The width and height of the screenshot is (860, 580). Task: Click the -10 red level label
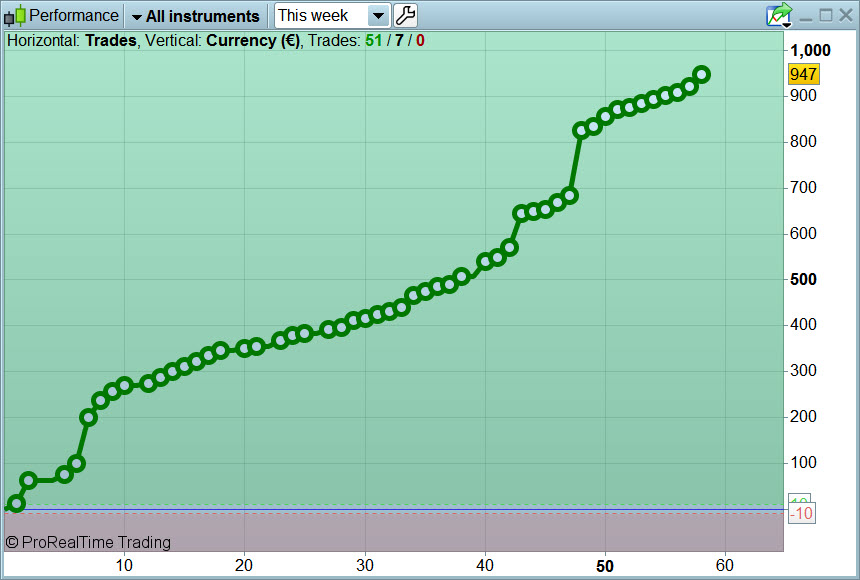click(802, 514)
